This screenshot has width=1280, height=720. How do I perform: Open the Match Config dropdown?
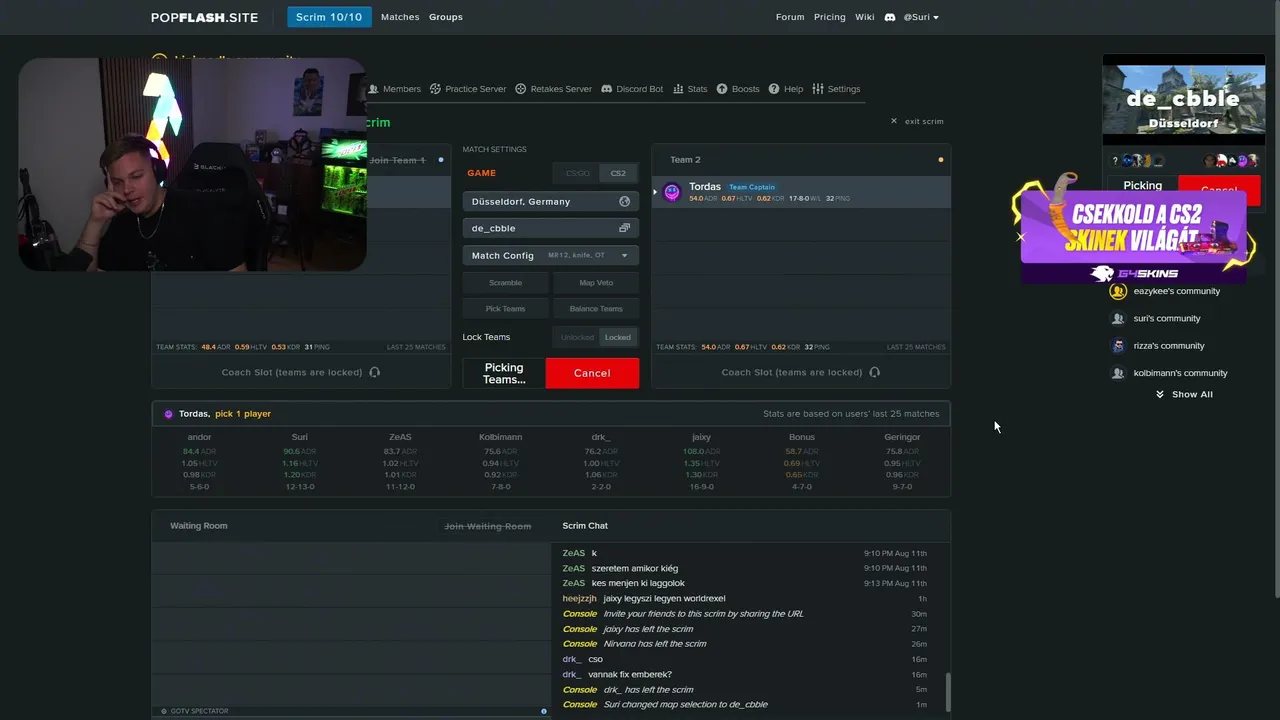click(x=550, y=255)
